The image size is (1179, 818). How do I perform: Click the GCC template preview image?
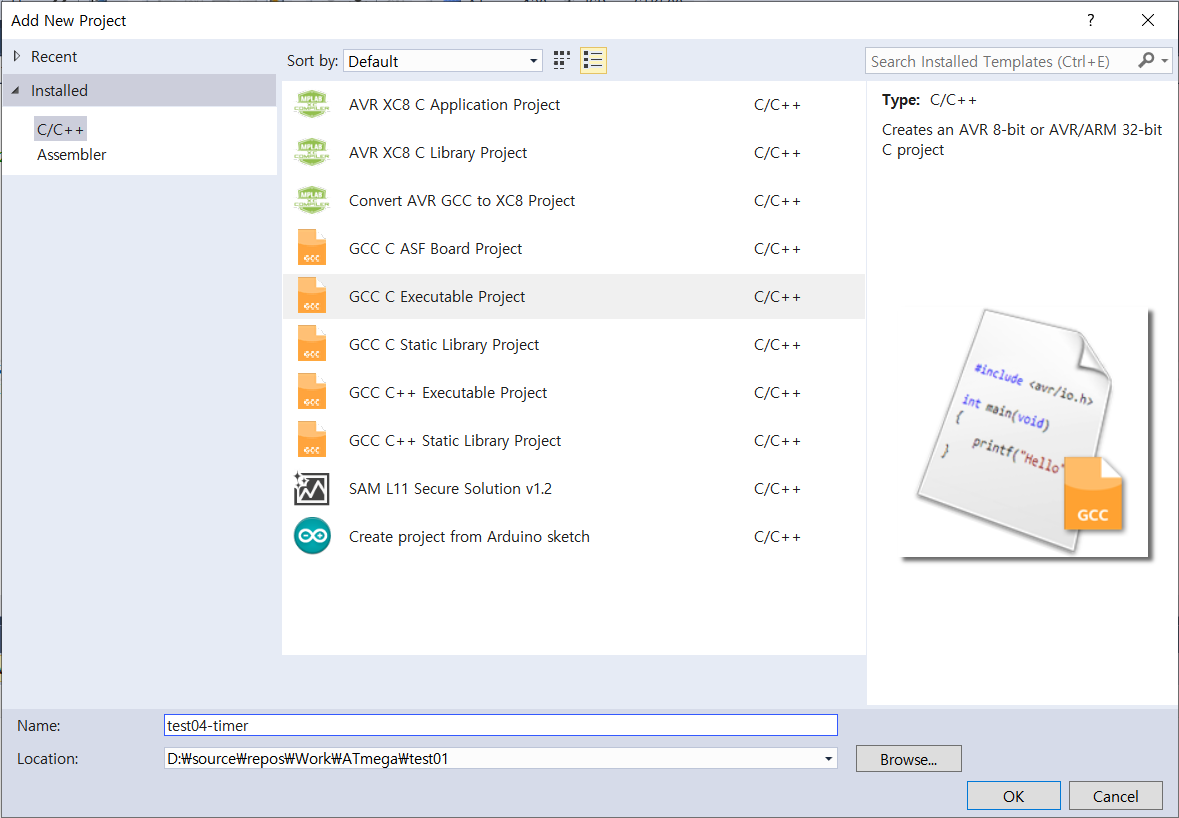point(1026,433)
